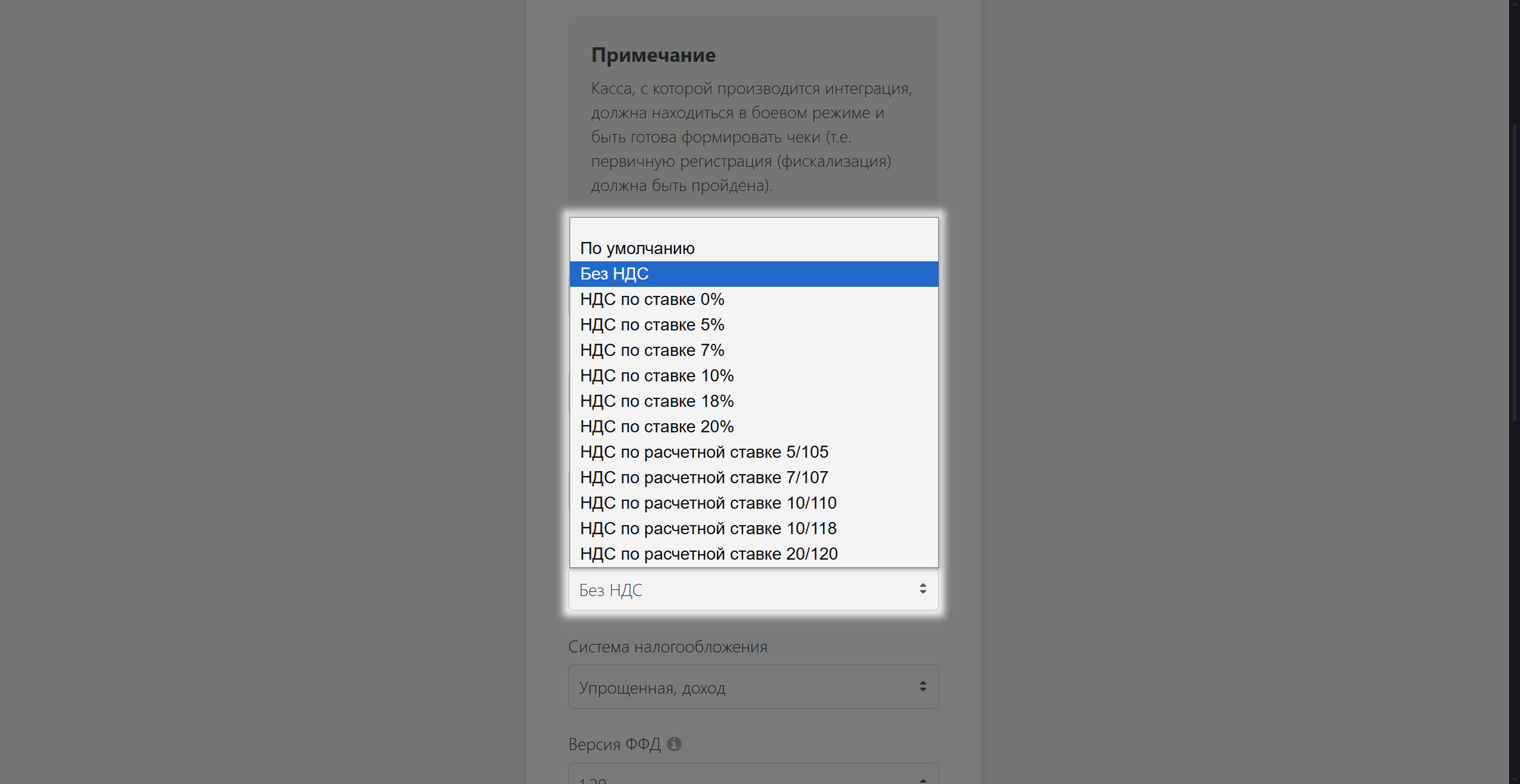Choose "НДС по расчетной ставке 10/110"
1520x784 pixels.
[x=708, y=503]
